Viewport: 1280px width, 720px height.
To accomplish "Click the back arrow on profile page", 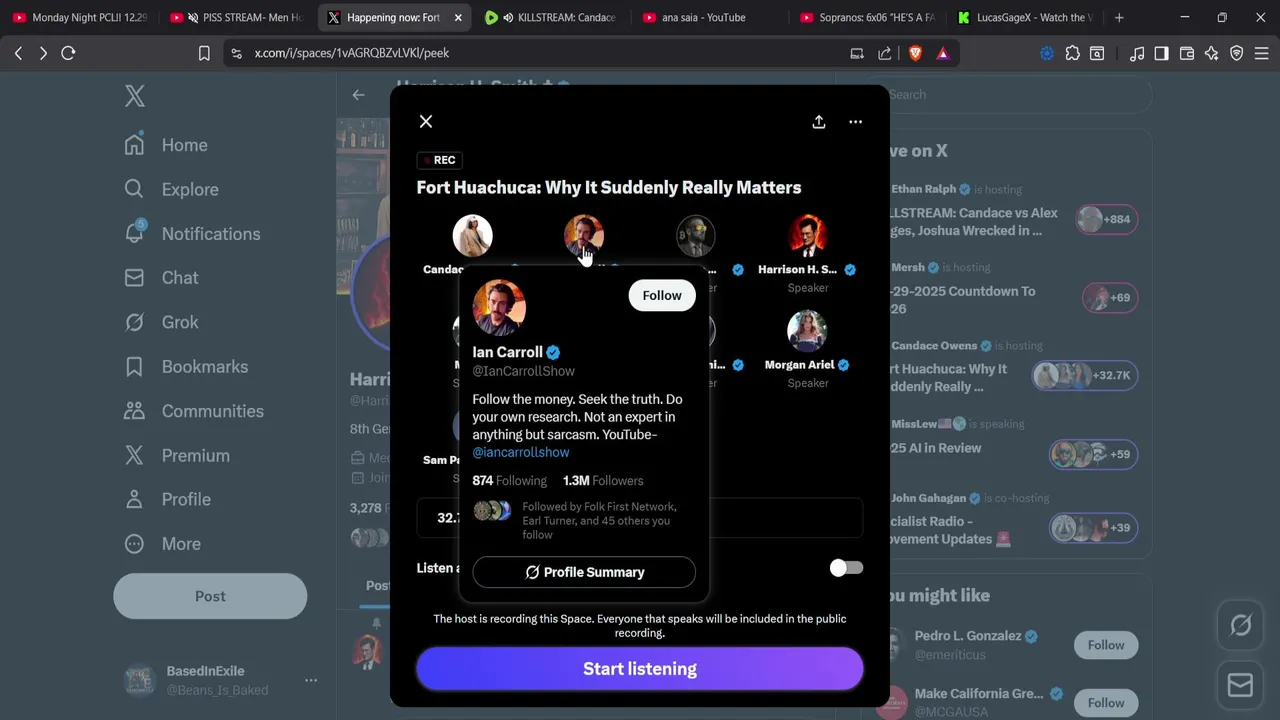I will (358, 95).
